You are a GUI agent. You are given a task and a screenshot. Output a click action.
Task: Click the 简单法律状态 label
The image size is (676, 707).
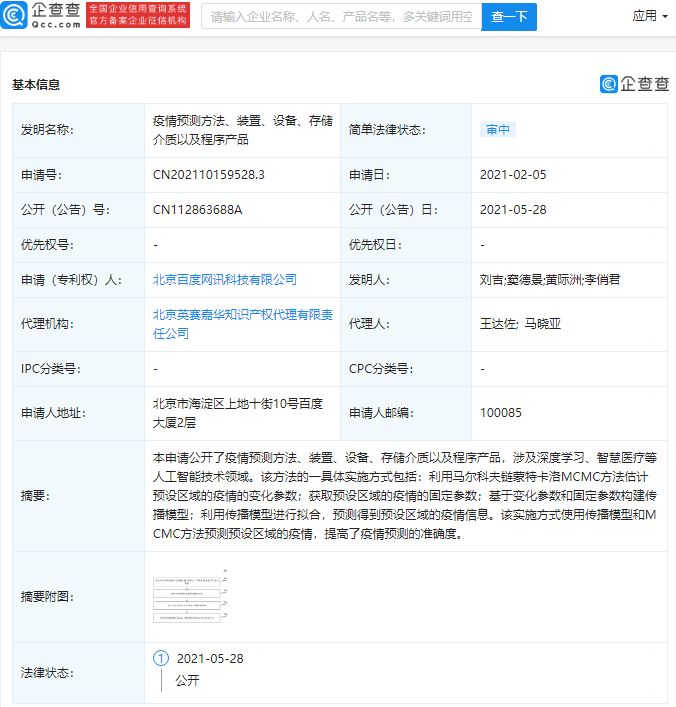coord(387,130)
